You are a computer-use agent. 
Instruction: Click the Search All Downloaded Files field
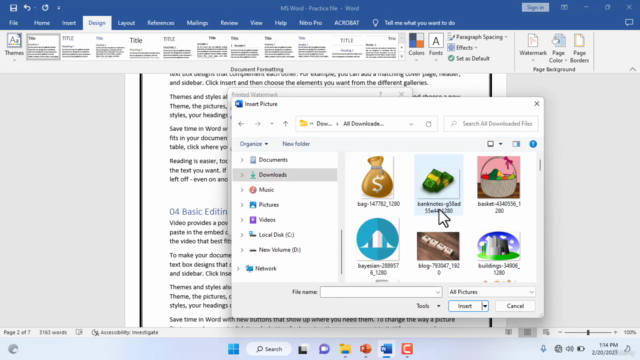pyautogui.click(x=491, y=124)
